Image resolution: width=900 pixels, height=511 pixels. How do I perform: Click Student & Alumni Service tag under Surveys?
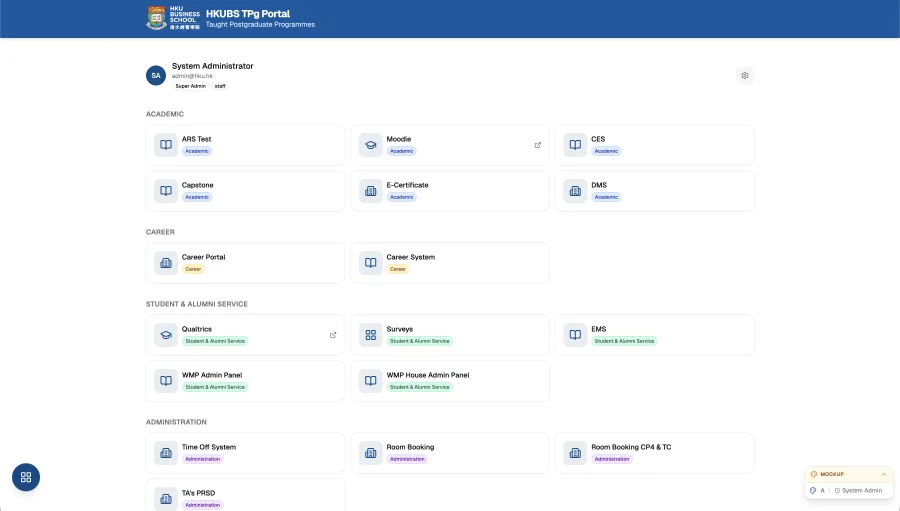point(420,341)
